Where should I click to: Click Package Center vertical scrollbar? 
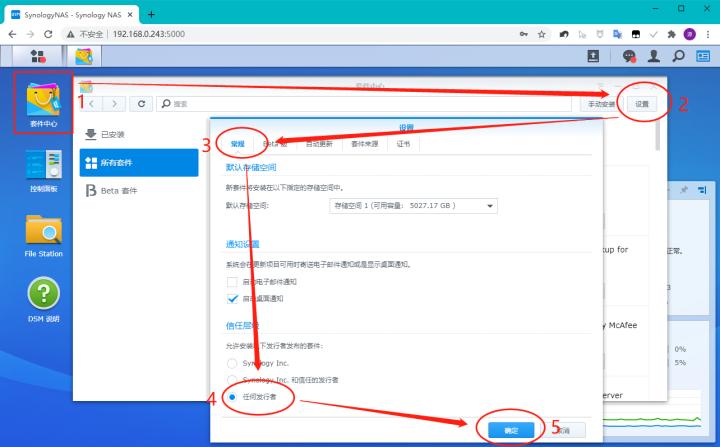658,136
